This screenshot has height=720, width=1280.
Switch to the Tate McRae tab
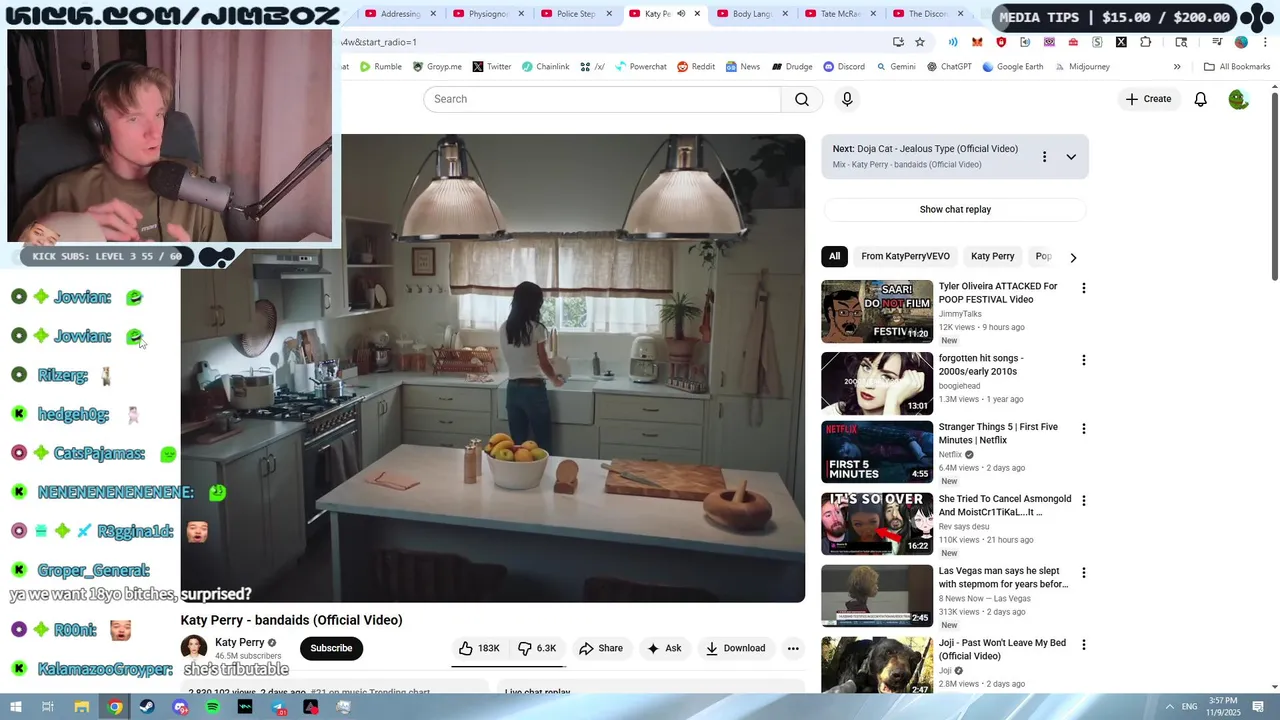tap(839, 14)
